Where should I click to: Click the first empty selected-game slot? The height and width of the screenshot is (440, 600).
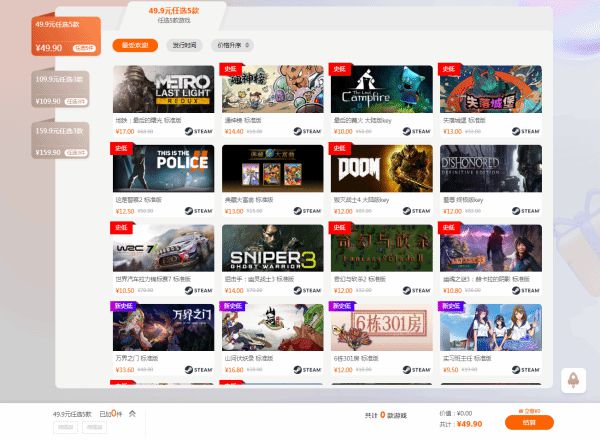click(65, 427)
